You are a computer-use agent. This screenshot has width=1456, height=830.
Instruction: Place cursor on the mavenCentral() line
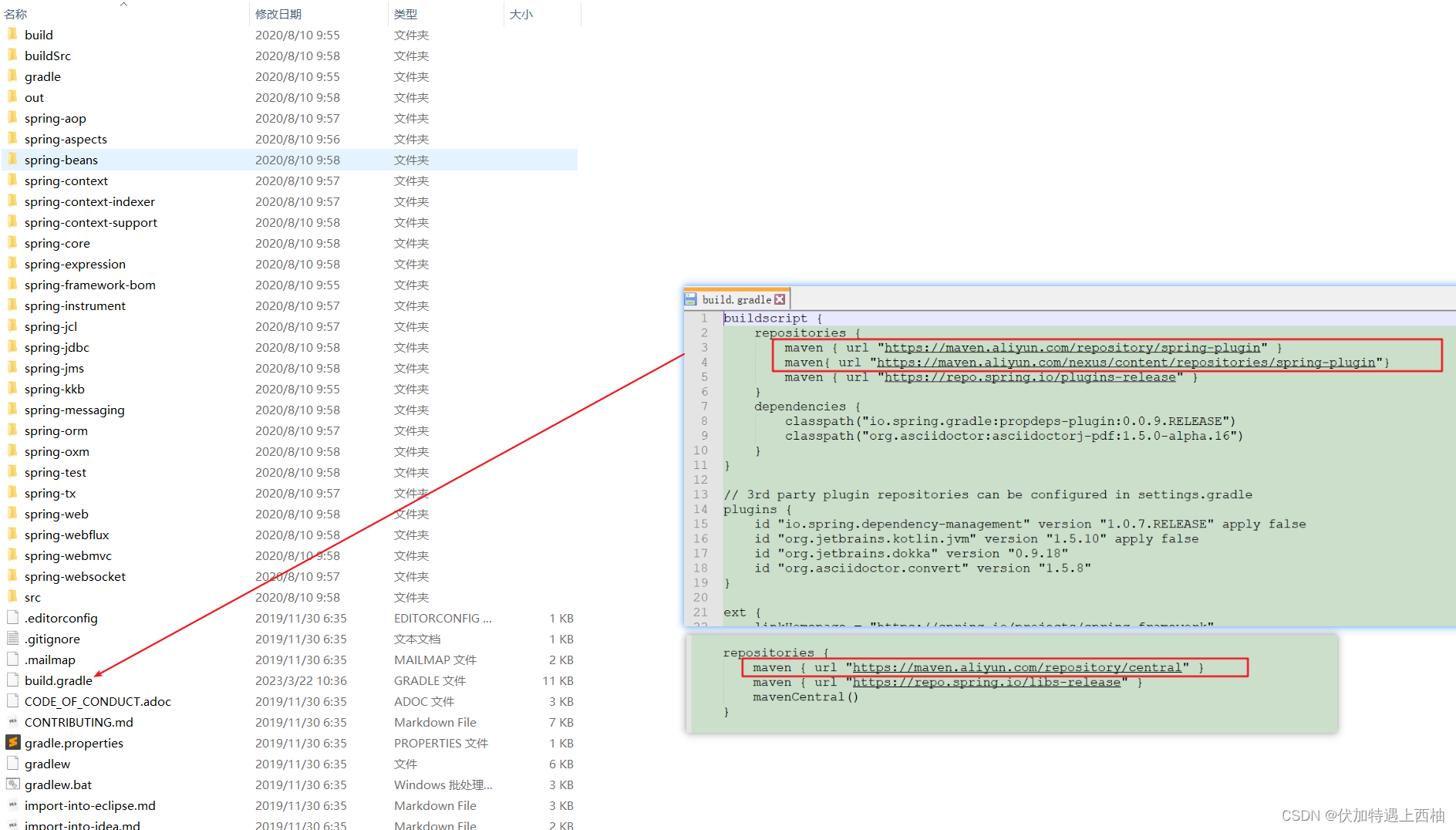click(x=805, y=697)
